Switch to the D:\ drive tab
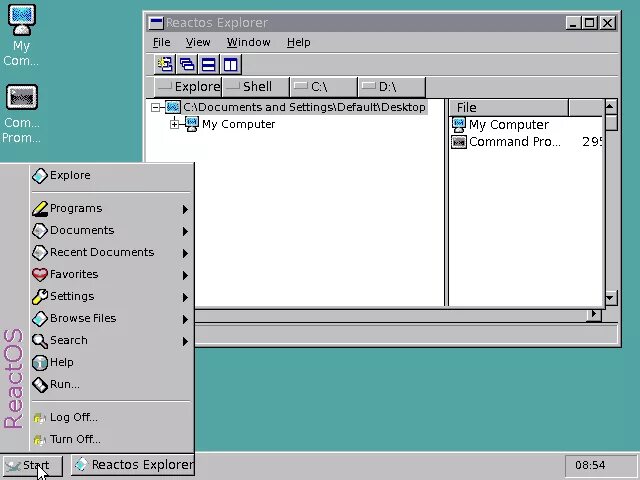 coord(392,87)
